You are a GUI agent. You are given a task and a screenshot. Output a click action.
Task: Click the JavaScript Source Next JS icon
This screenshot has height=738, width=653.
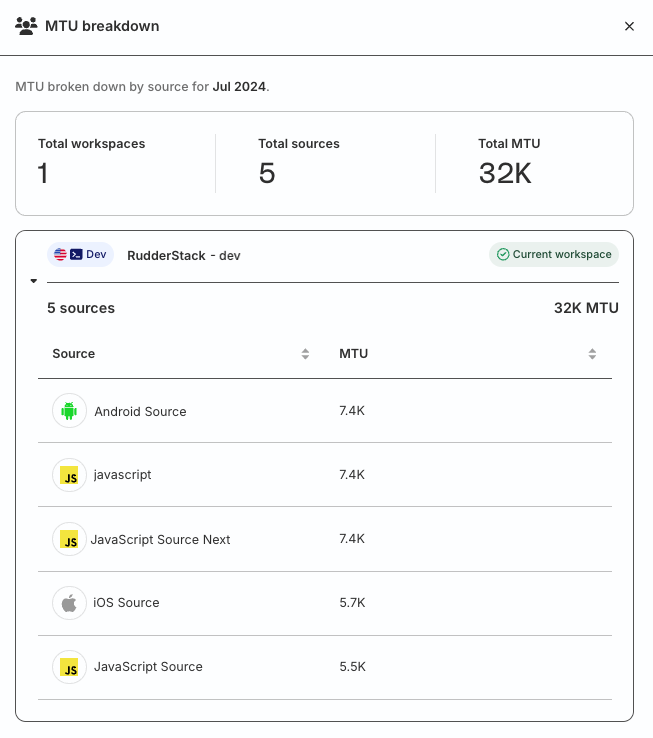click(x=69, y=539)
